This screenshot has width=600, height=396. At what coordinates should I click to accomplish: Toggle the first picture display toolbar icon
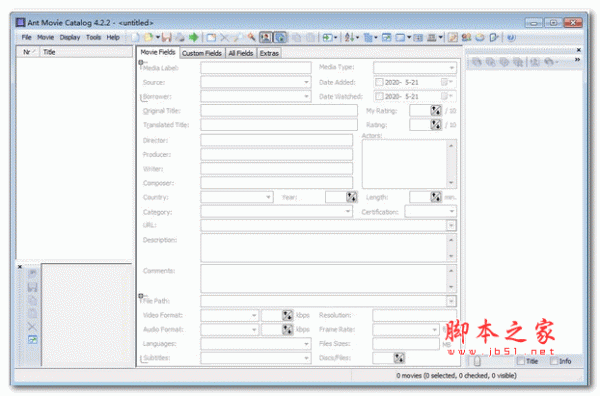[266, 37]
